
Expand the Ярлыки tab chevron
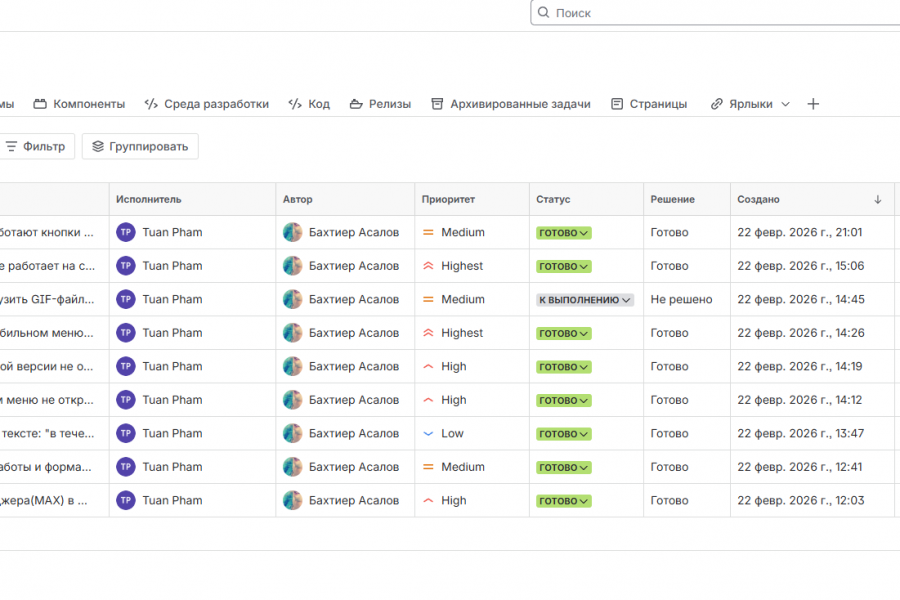(785, 104)
